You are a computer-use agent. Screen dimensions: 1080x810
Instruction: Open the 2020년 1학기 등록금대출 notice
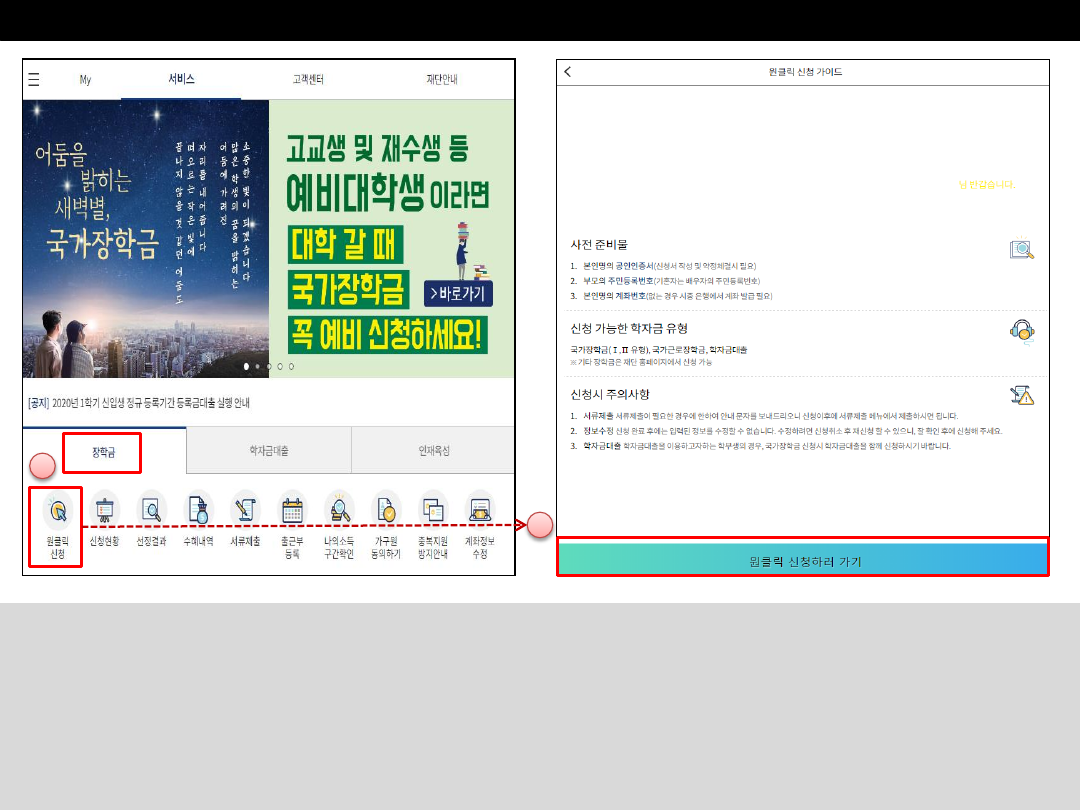click(139, 403)
